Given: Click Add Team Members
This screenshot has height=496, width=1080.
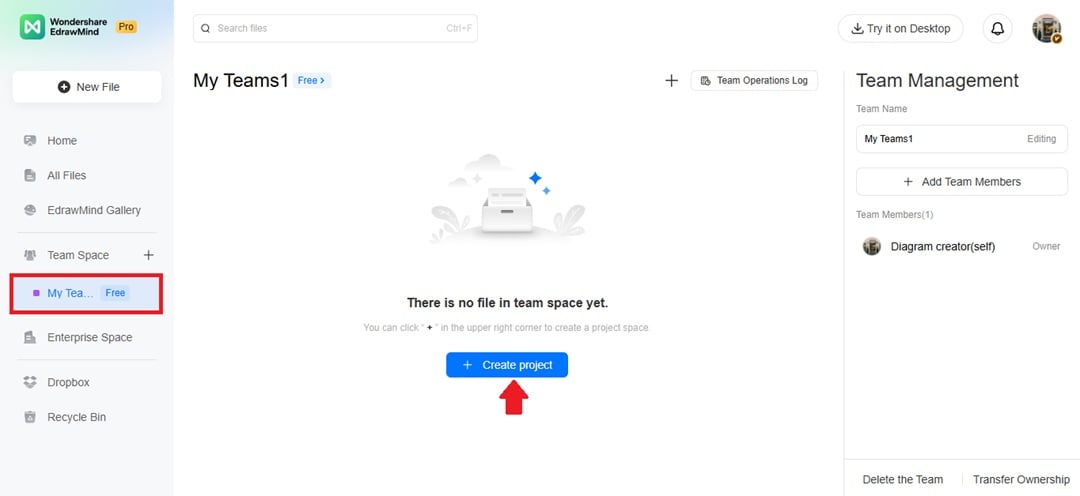Looking at the screenshot, I should click(962, 182).
